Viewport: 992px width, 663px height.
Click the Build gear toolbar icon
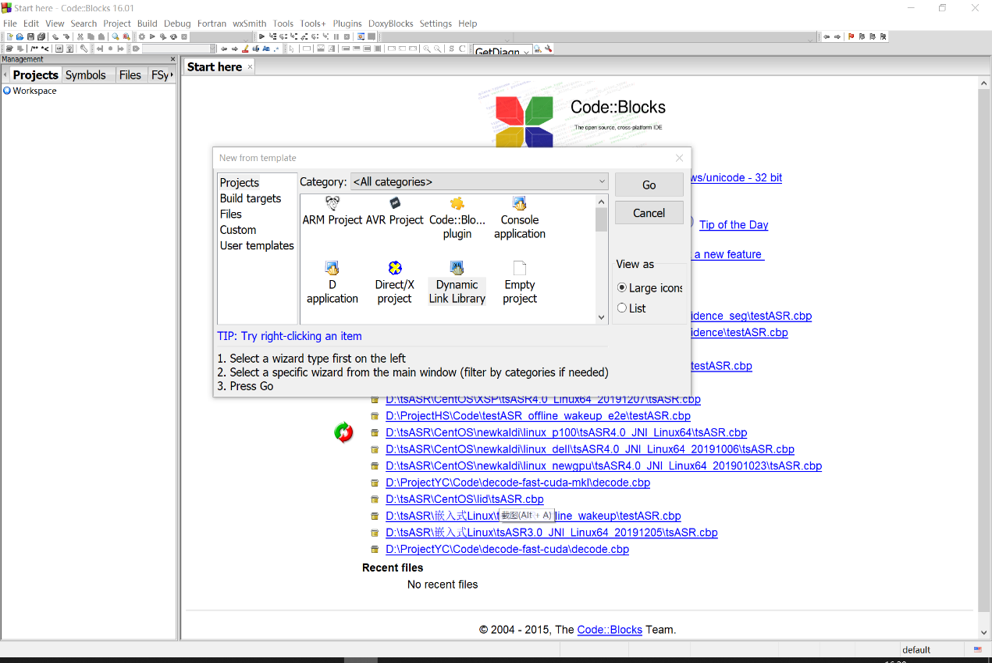[142, 37]
